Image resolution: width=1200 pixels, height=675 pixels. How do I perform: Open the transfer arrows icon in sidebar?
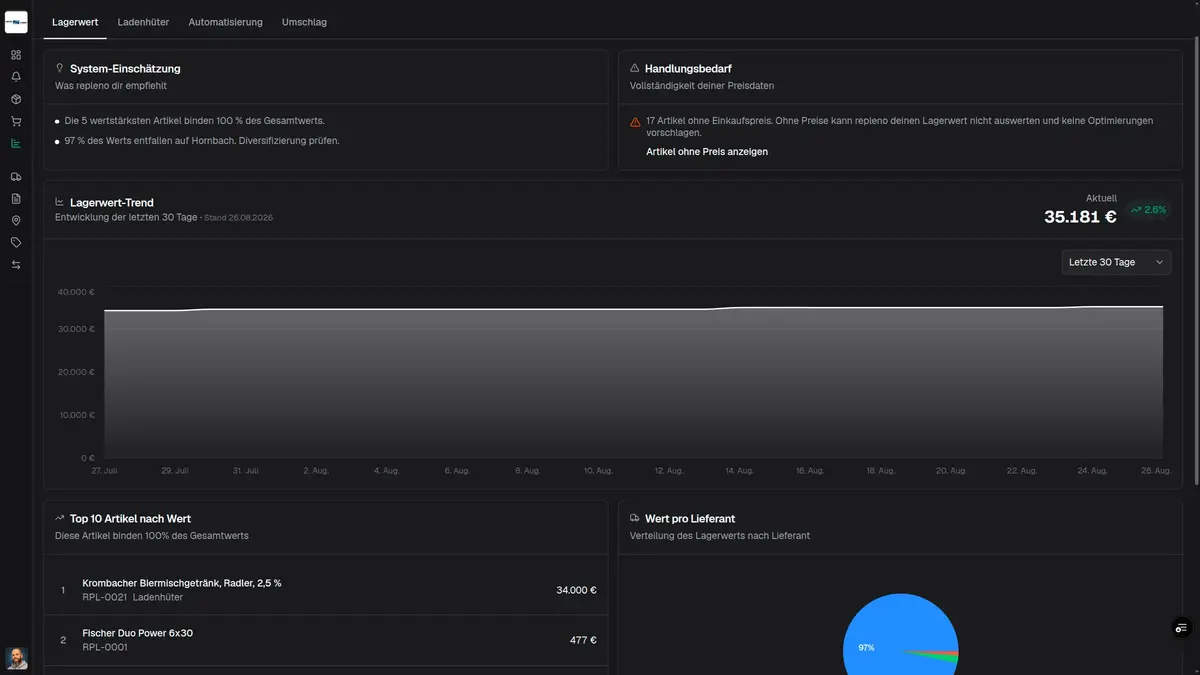pyautogui.click(x=16, y=265)
